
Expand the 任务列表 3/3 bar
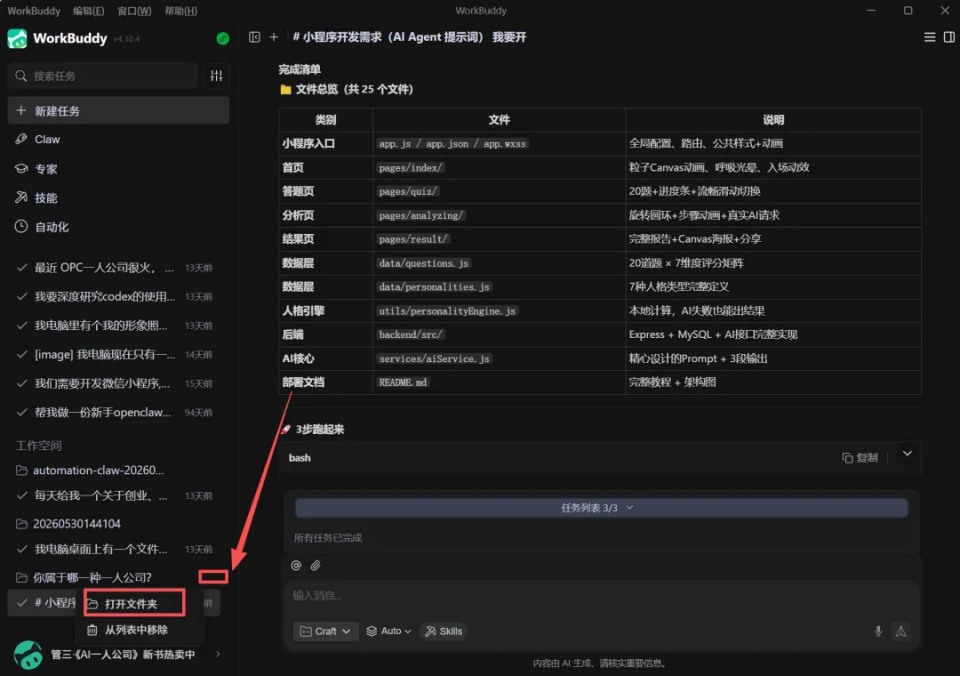click(601, 508)
